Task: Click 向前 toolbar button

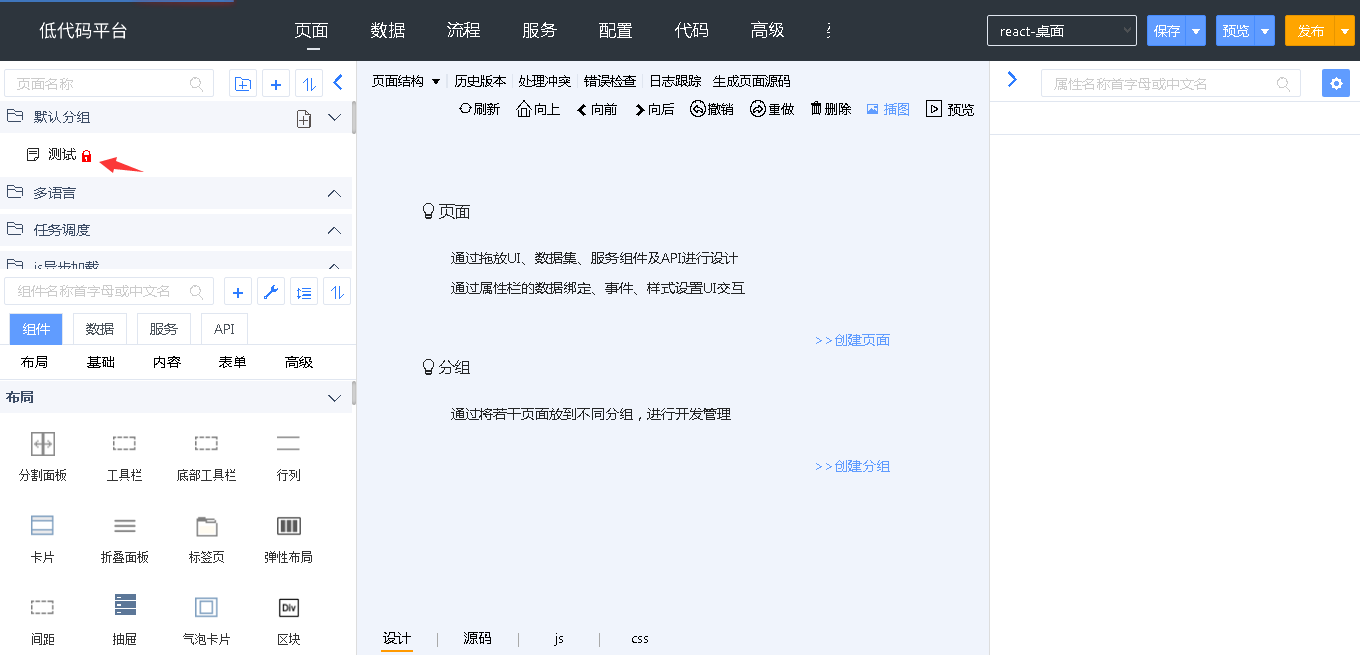Action: coord(597,109)
